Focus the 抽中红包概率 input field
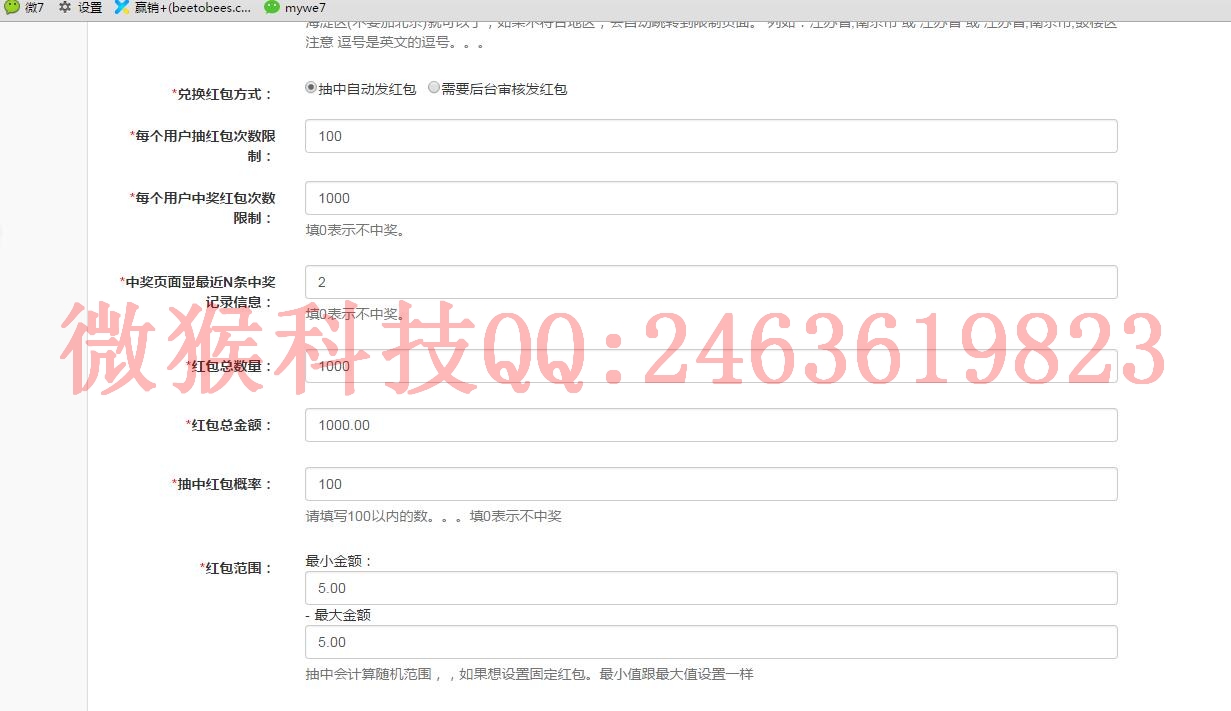This screenshot has width=1231, height=711. point(711,484)
